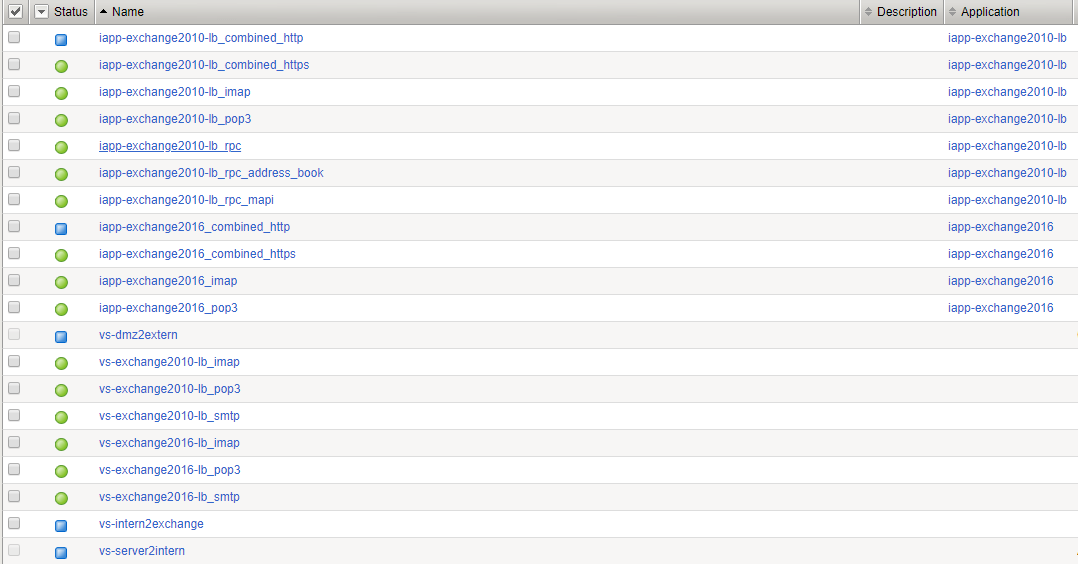This screenshot has width=1078, height=564.
Task: Click green status icon of iapp-exchange2010-lb_imap
Action: pyautogui.click(x=61, y=94)
